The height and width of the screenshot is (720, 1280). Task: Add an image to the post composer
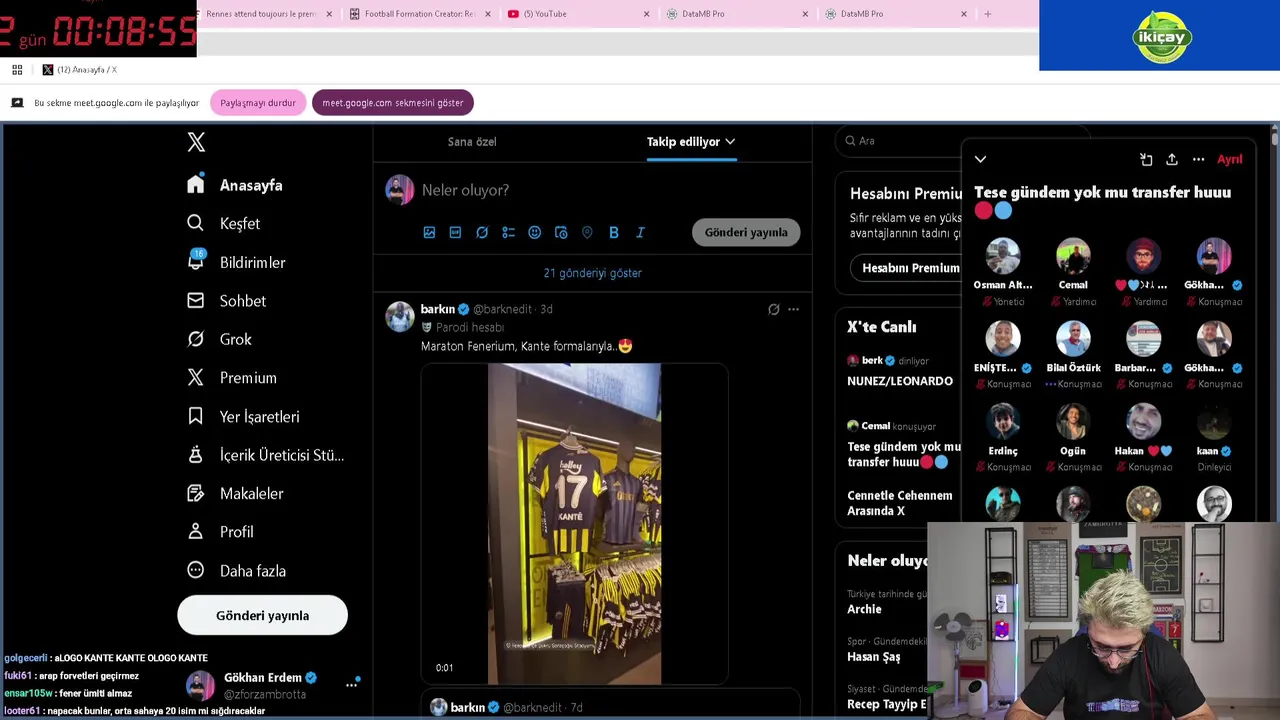(x=429, y=232)
